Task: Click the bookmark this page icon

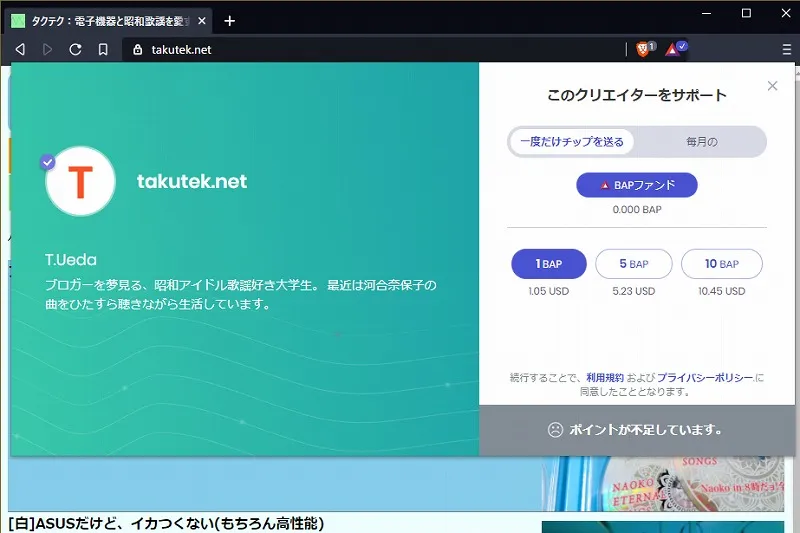Action: [x=103, y=49]
